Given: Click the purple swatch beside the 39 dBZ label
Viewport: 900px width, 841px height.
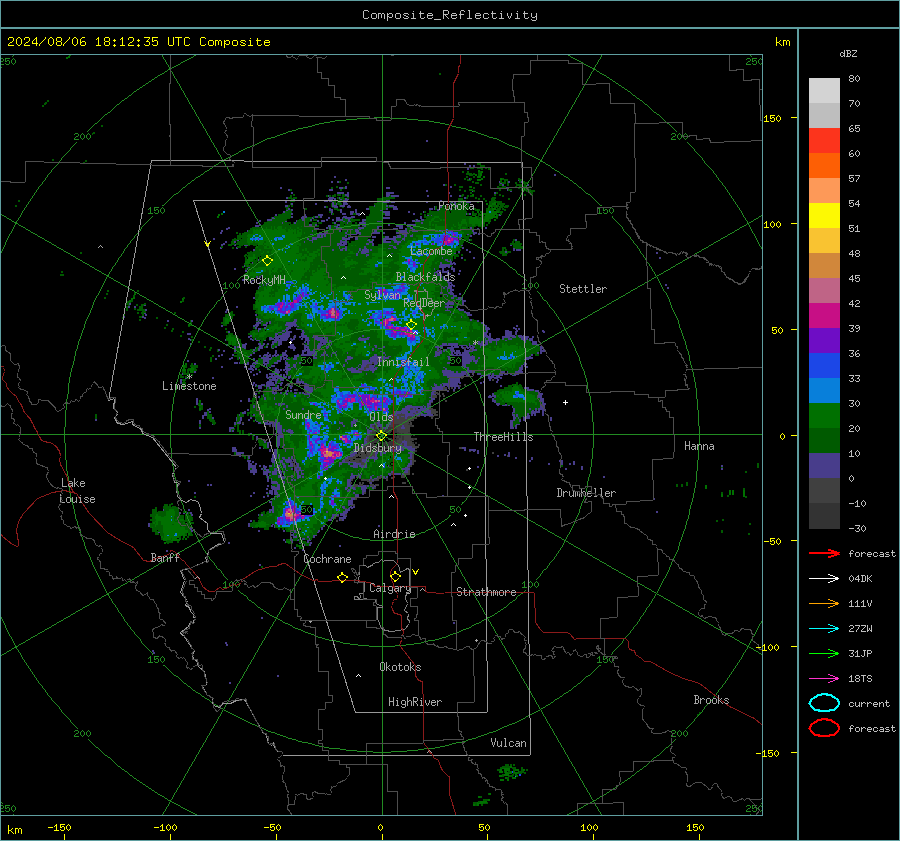Looking at the screenshot, I should 824,340.
